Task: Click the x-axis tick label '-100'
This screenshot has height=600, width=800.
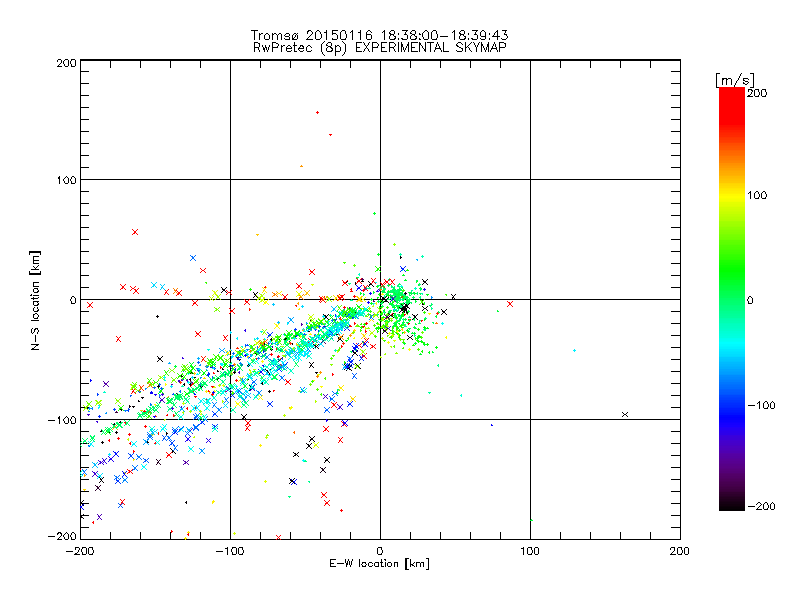Action: pos(230,551)
